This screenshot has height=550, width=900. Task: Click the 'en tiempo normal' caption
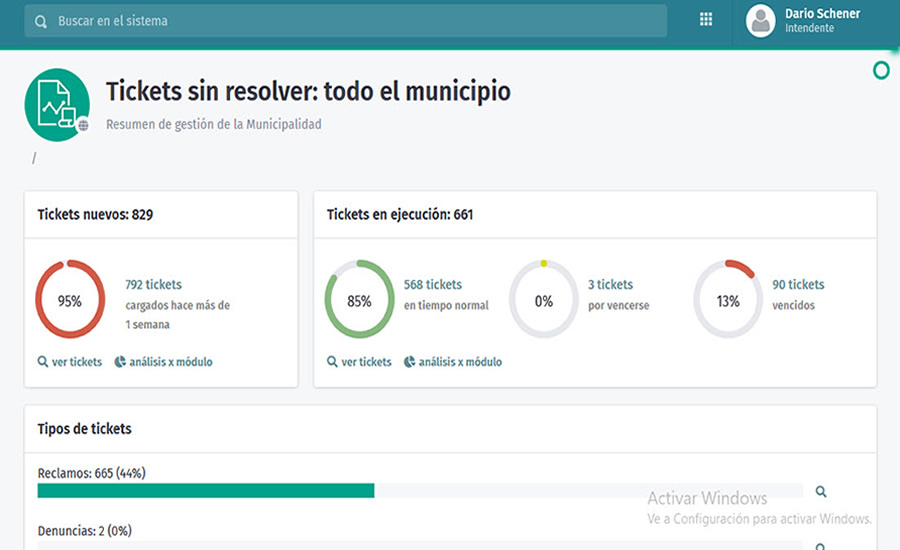tap(446, 305)
